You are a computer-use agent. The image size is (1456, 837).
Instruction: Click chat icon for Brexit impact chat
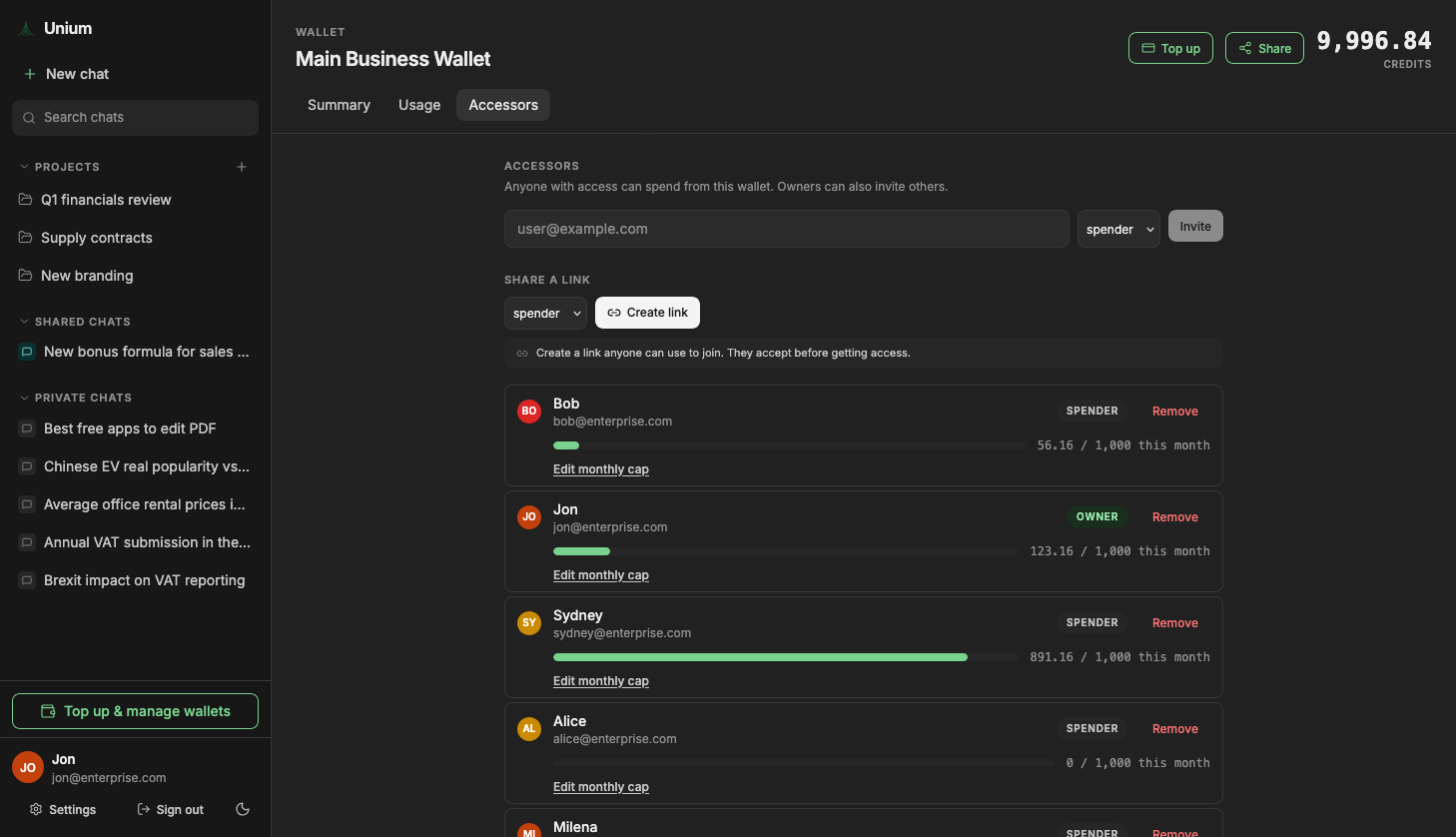[27, 580]
